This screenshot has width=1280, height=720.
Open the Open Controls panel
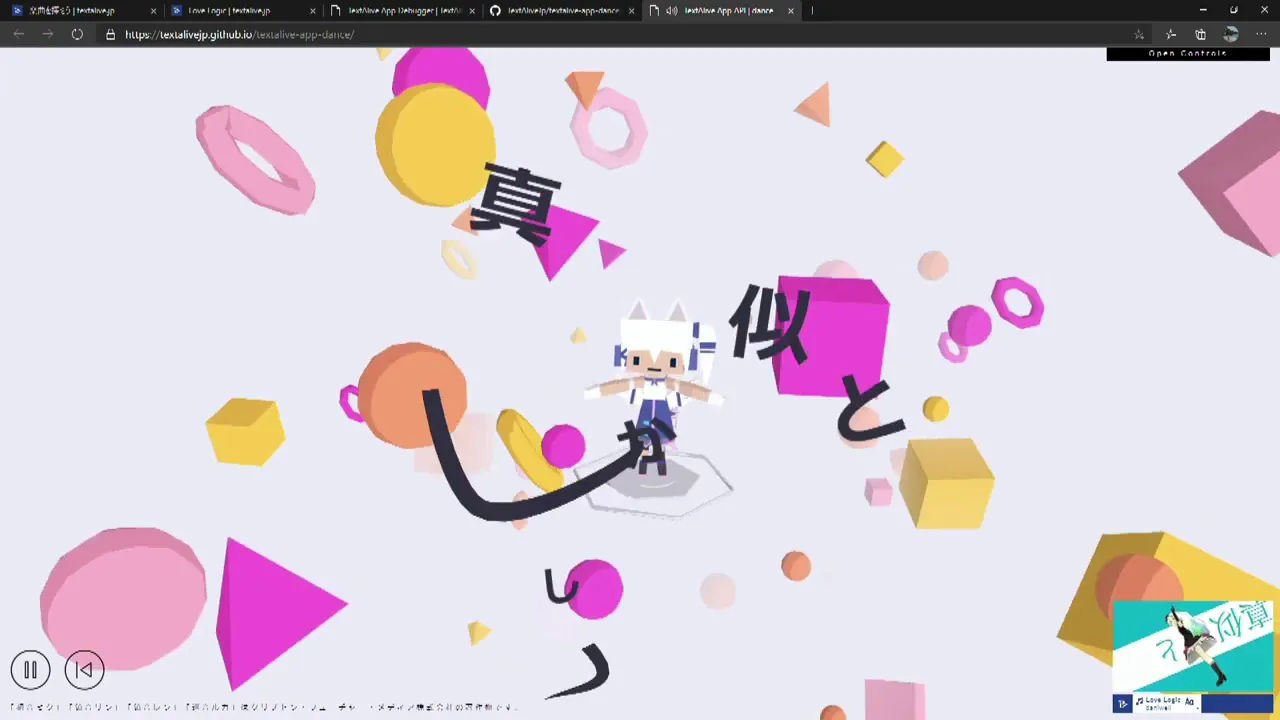tap(1187, 54)
